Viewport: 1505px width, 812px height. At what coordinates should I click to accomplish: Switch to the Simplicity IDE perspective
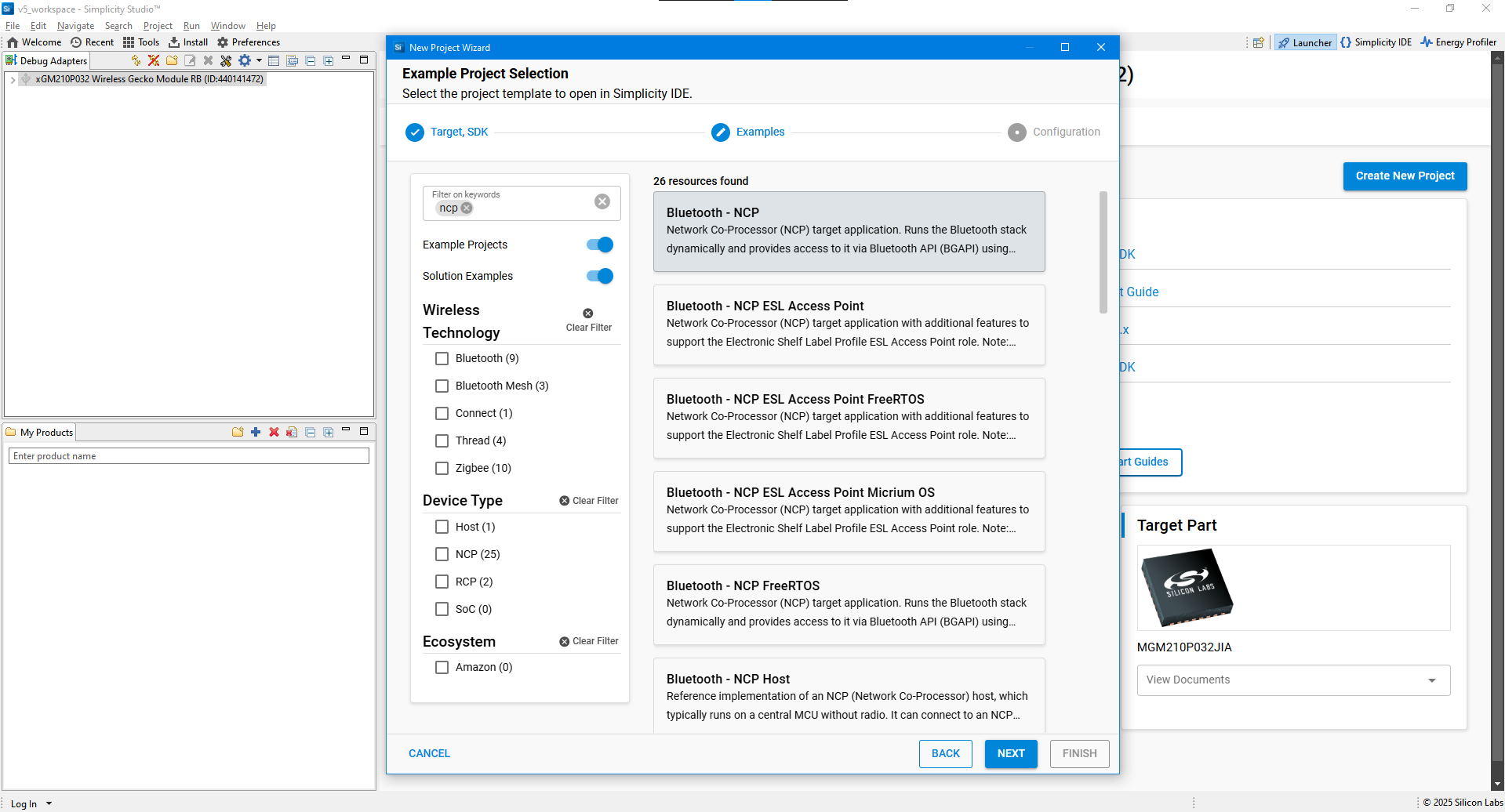pos(1376,42)
